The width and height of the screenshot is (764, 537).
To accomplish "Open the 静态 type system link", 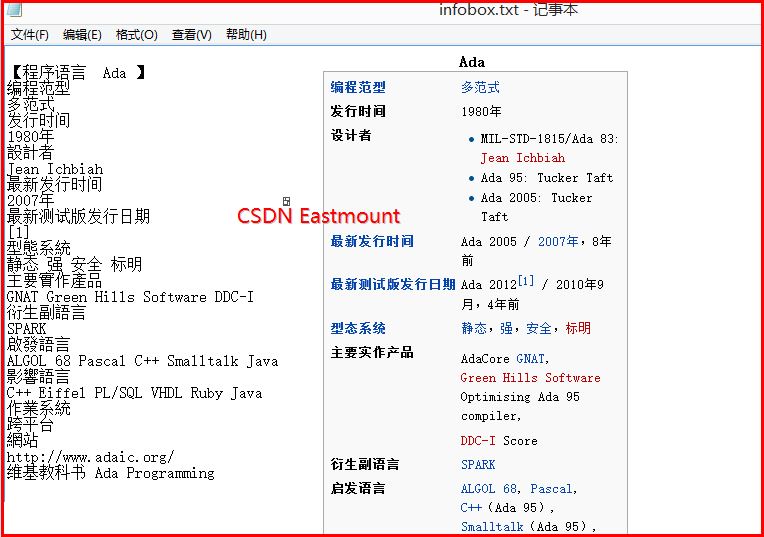I will [474, 328].
